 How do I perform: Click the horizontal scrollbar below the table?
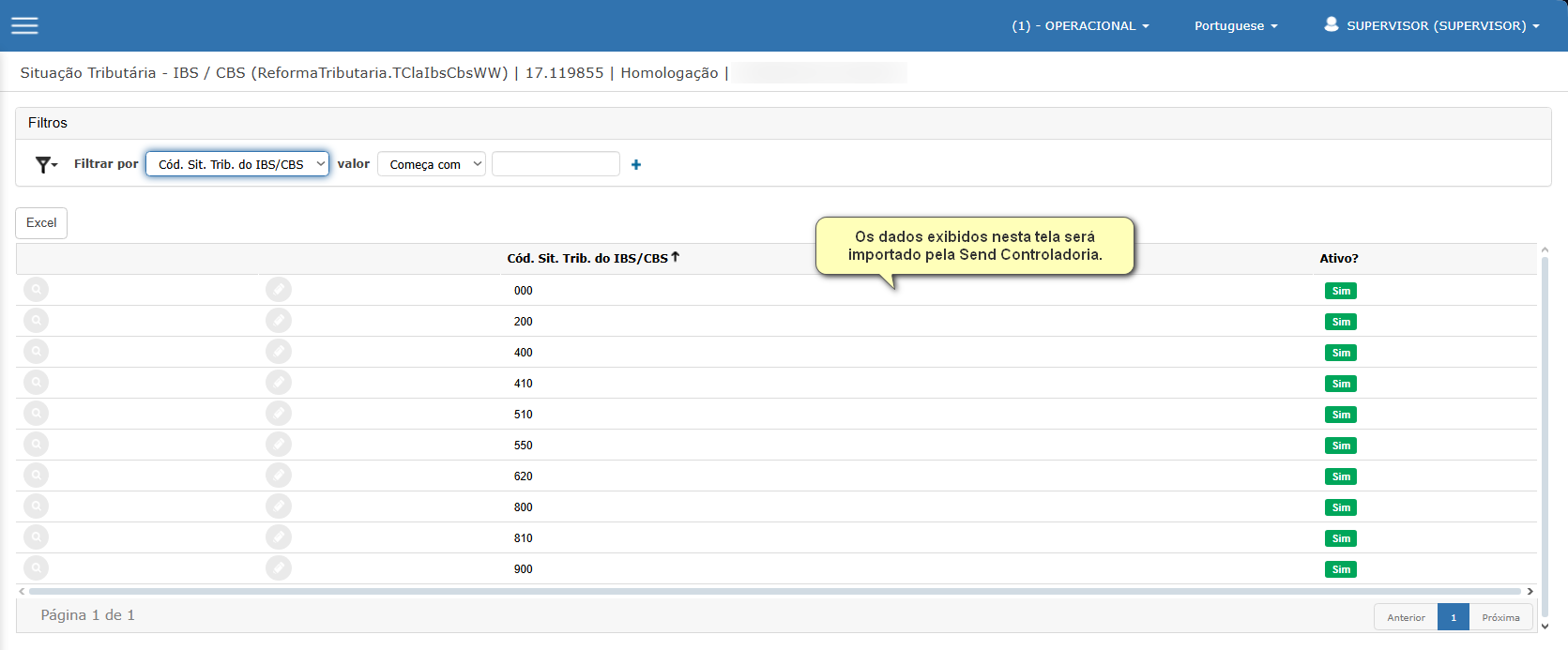pos(774,592)
